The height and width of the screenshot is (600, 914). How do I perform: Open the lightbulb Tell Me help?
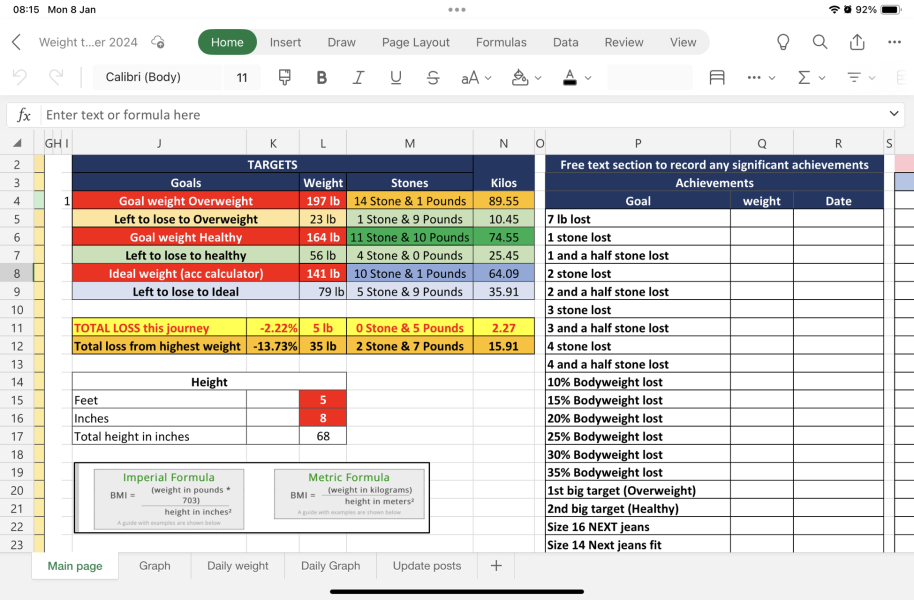783,42
